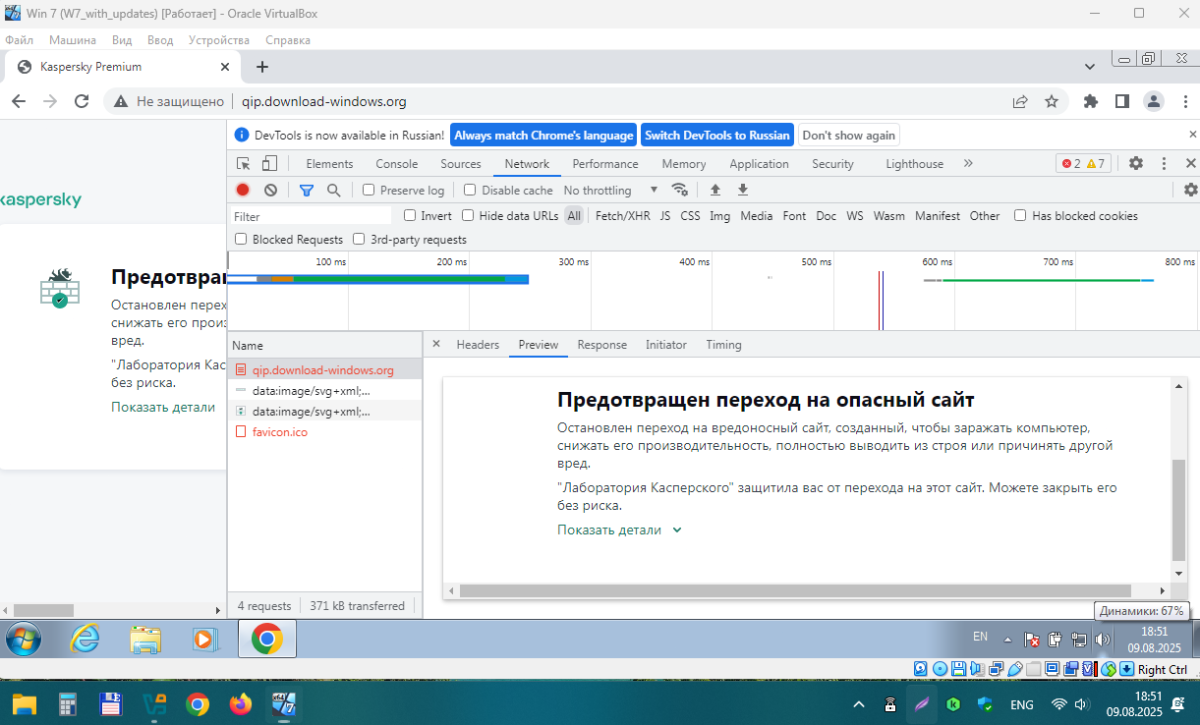Go back in Chrome
Image resolution: width=1200 pixels, height=725 pixels.
pos(20,101)
